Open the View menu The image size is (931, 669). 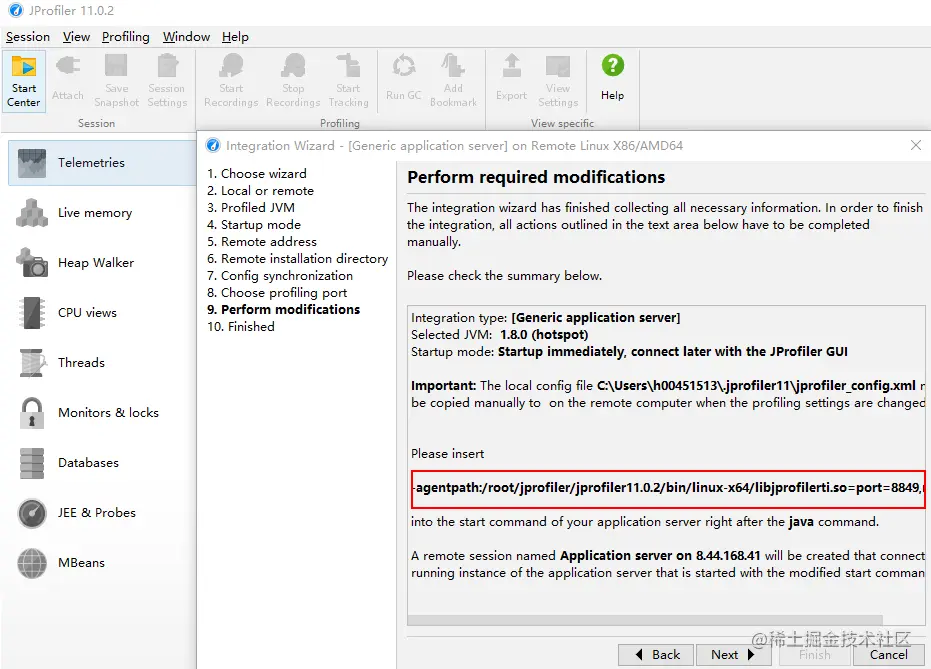pyautogui.click(x=77, y=37)
